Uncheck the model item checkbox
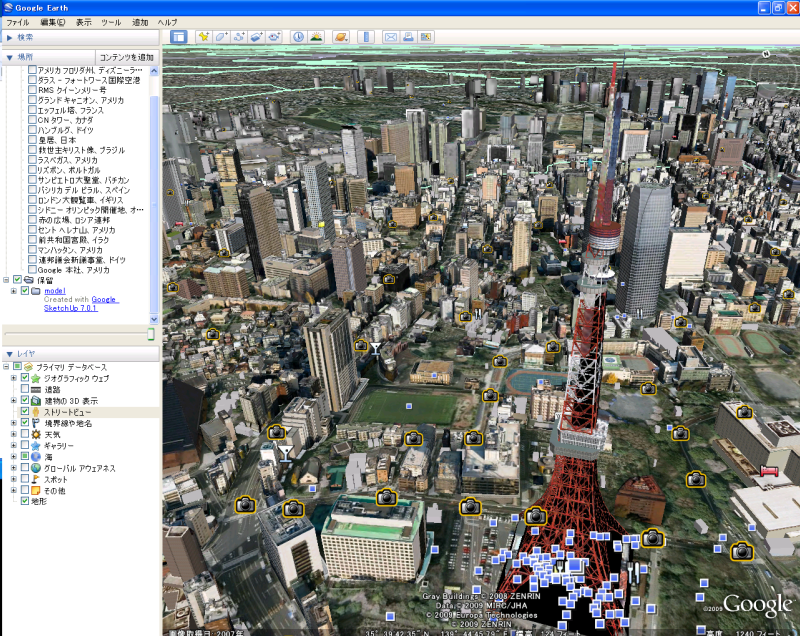Viewport: 800px width, 636px height. click(24, 291)
